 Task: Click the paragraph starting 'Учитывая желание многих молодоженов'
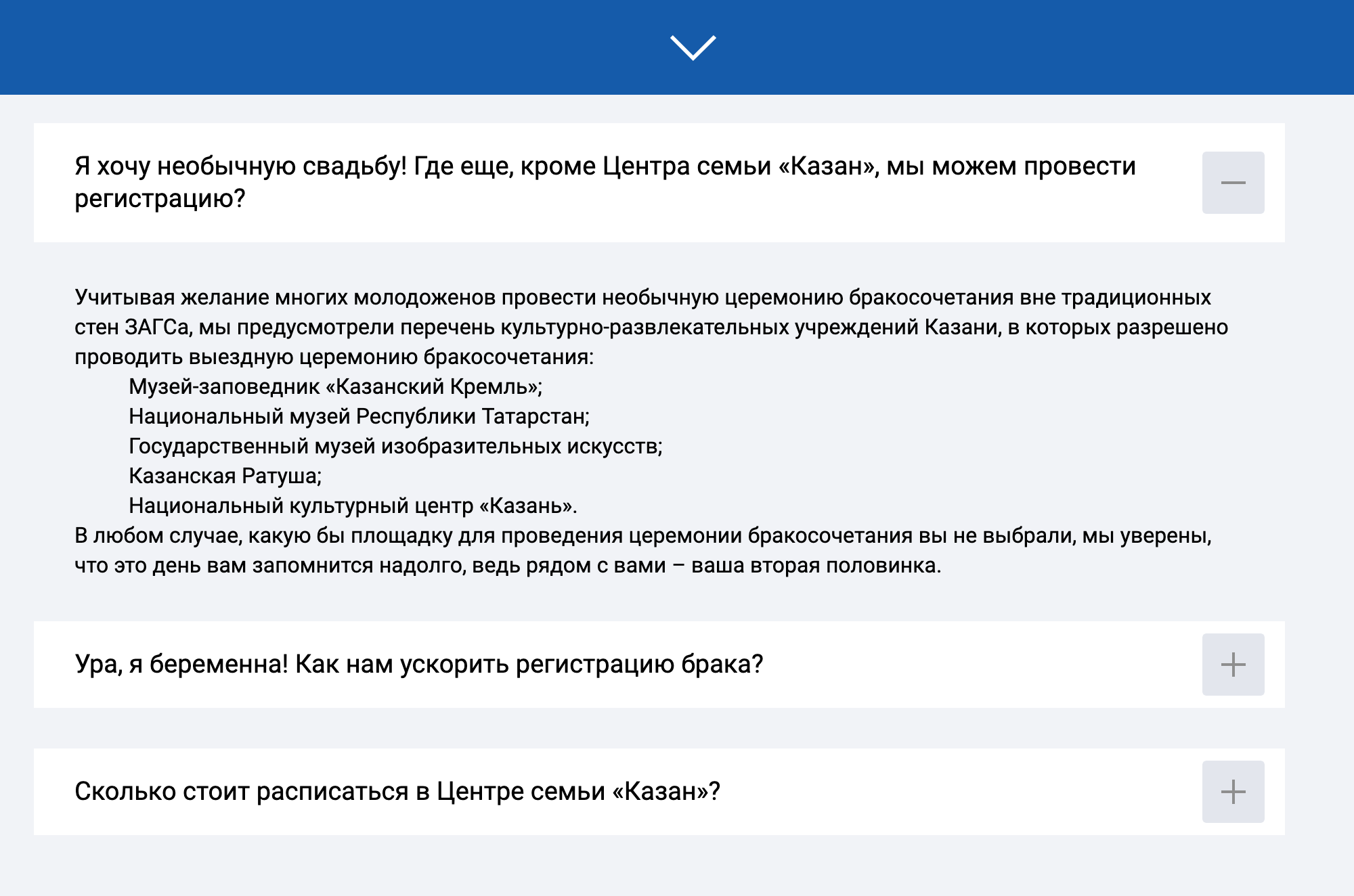651,327
